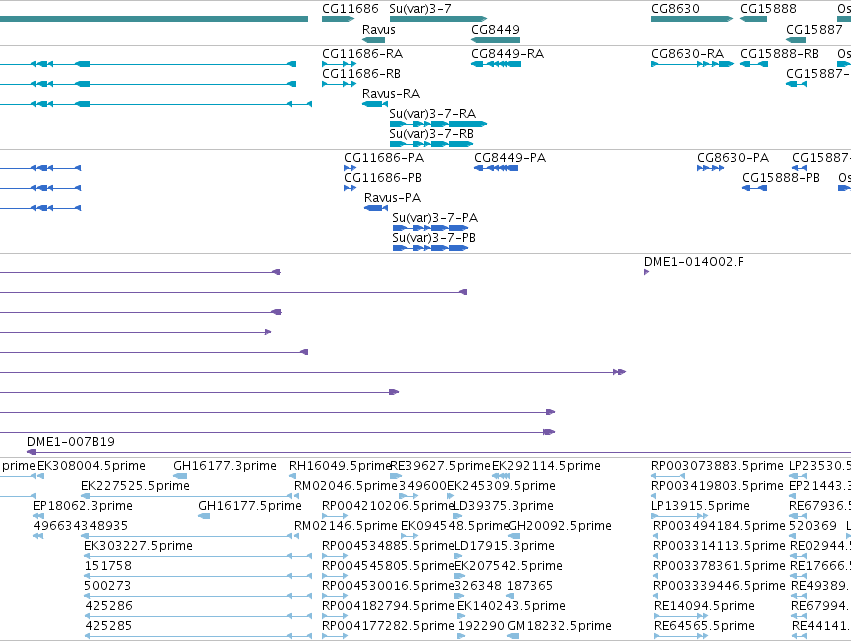Click the EK207542.5prime EST label
Viewport: 851px width, 641px height.
pyautogui.click(x=508, y=566)
